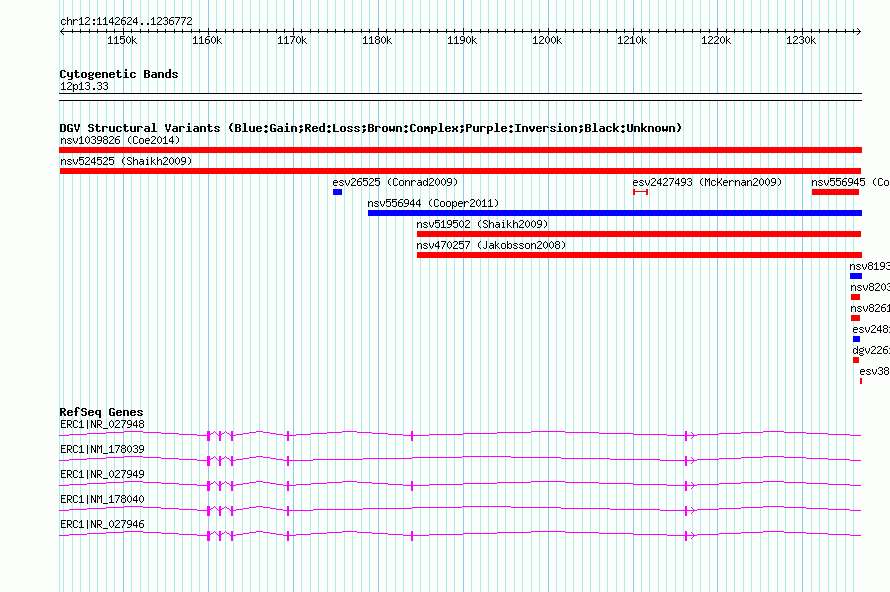This screenshot has width=890, height=592.
Task: Click the 1170k scale label
Action: (x=292, y=40)
